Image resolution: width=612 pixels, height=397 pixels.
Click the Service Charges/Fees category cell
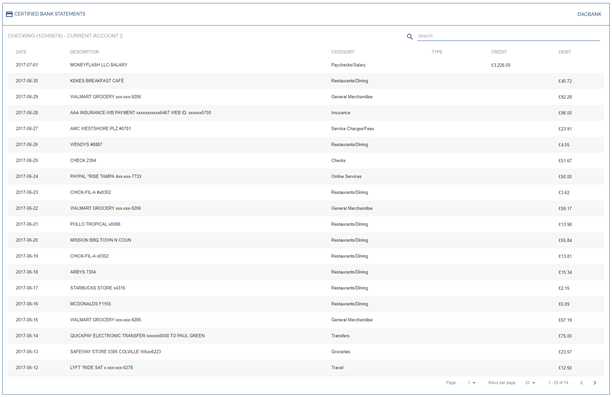(x=352, y=129)
